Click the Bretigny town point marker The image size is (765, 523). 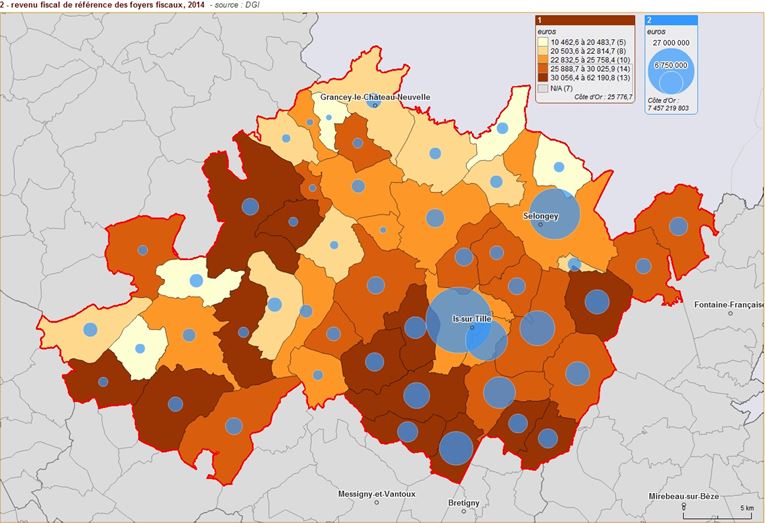click(x=464, y=511)
